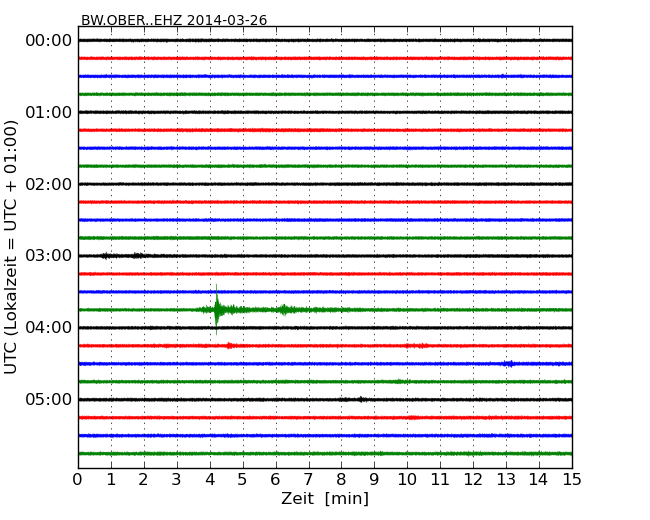Click the 03:00 time label
This screenshot has width=650, height=520.
tap(49, 256)
